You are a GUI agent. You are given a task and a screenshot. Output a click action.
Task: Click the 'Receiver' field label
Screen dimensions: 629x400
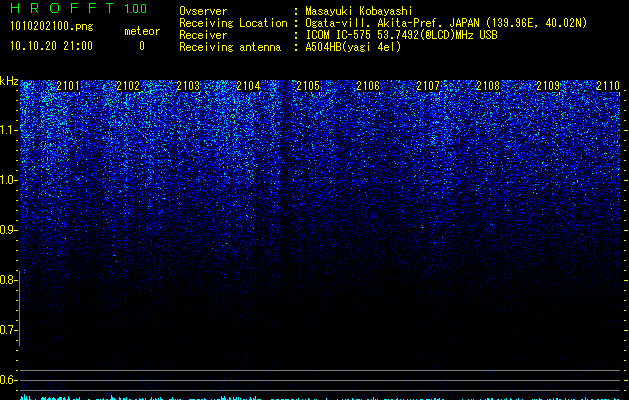203,35
